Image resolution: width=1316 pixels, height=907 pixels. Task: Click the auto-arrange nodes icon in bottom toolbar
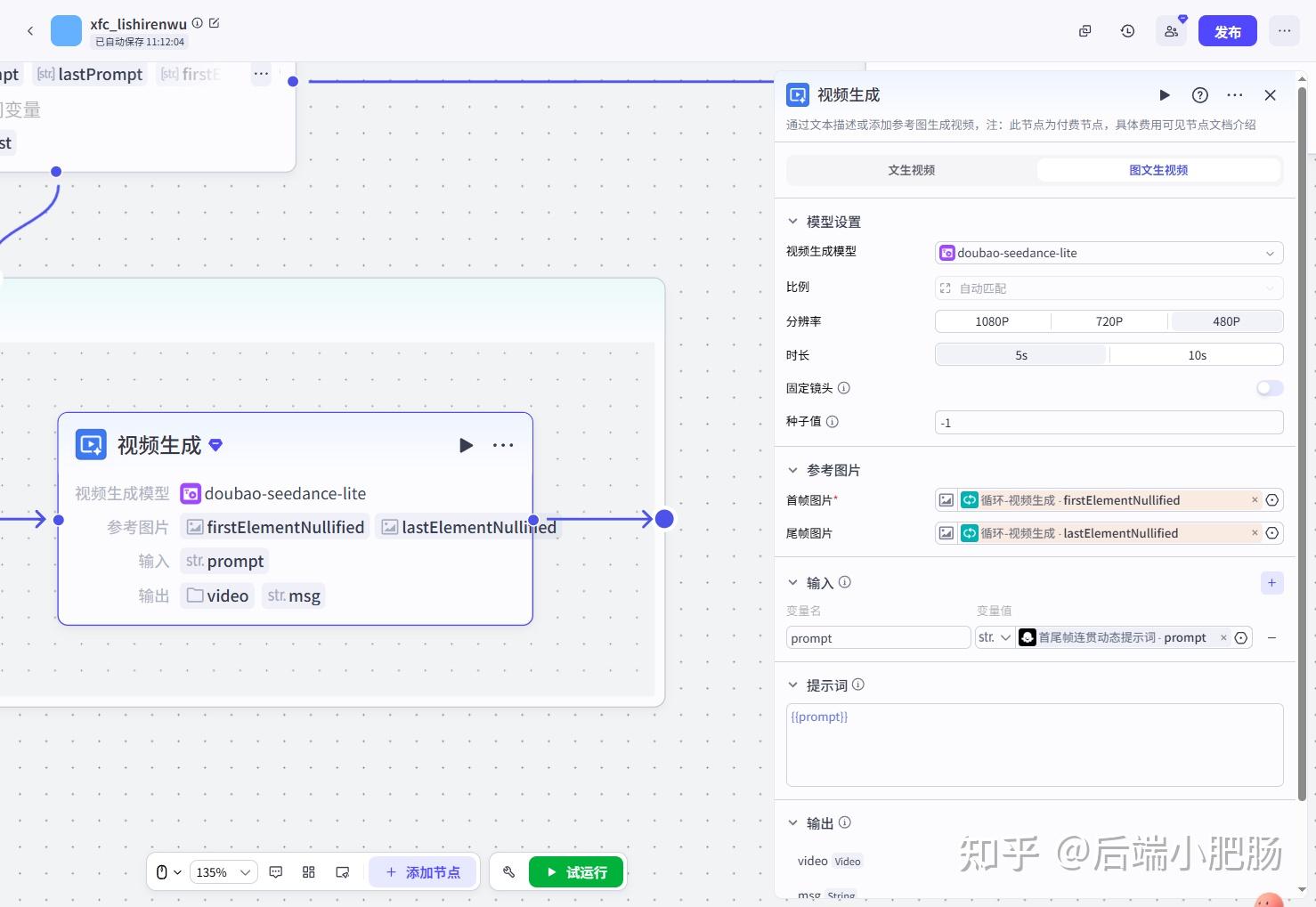(309, 872)
